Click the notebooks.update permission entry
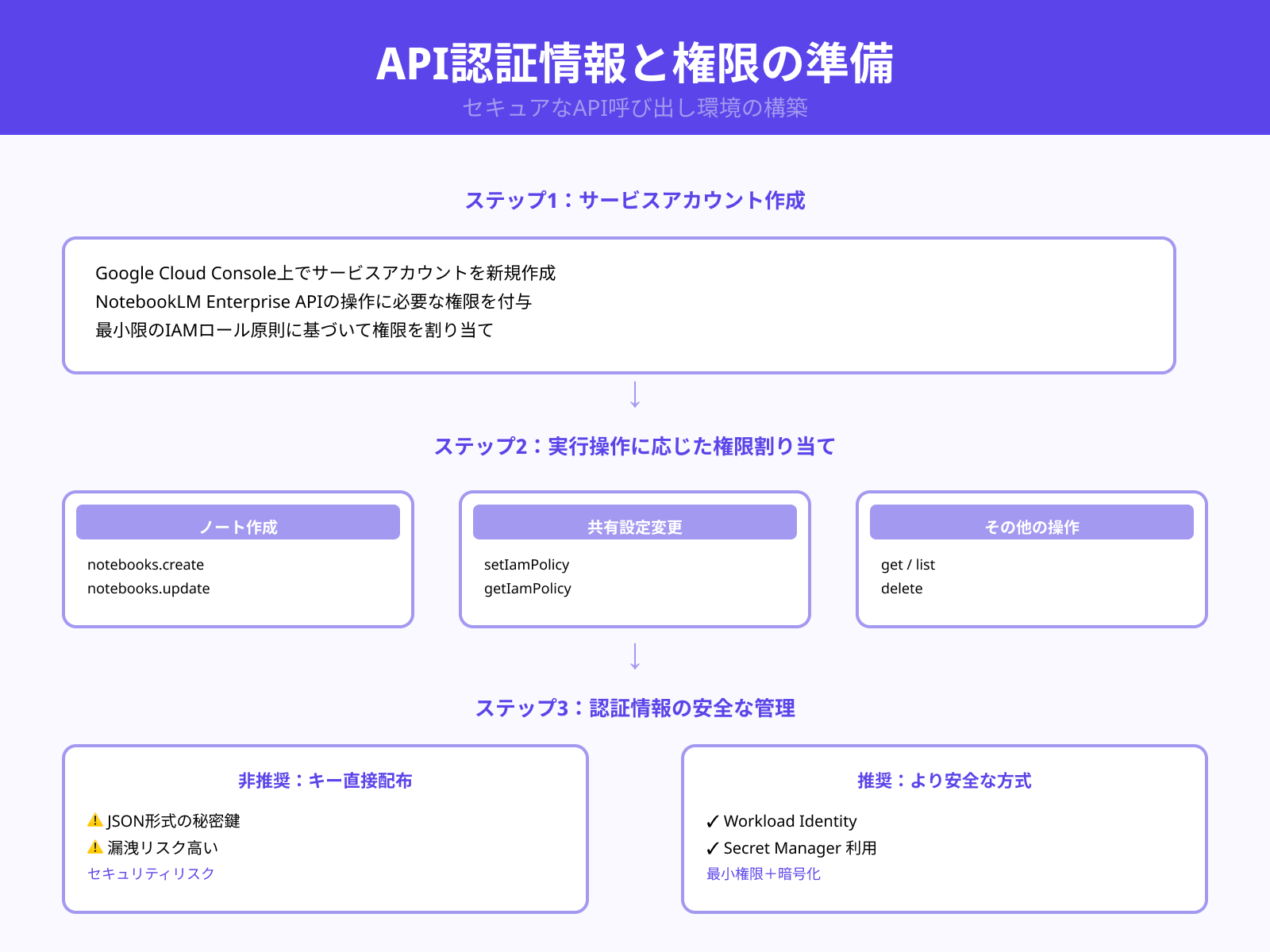The height and width of the screenshot is (952, 1270). click(148, 589)
